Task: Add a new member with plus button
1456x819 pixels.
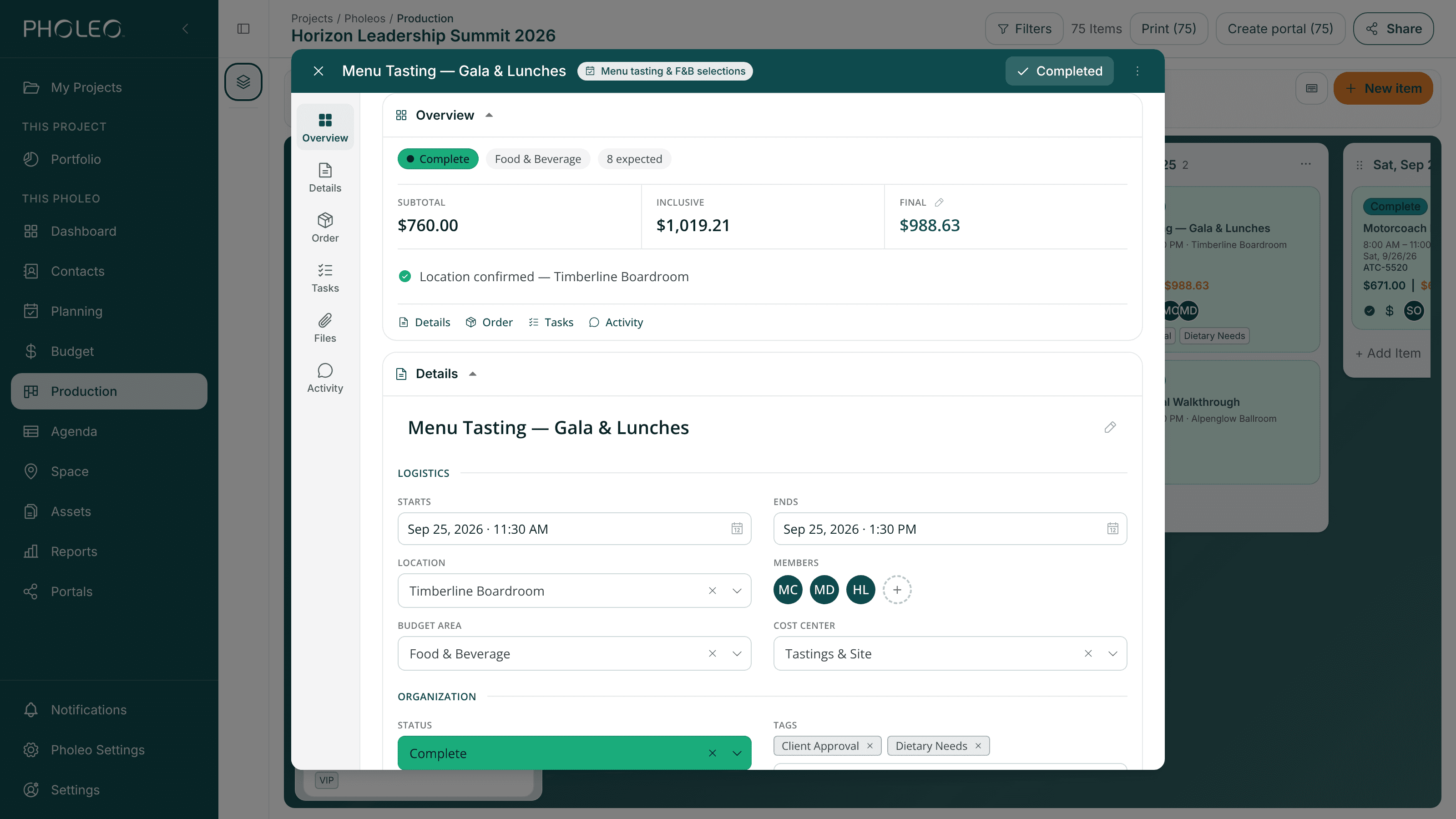Action: (897, 590)
